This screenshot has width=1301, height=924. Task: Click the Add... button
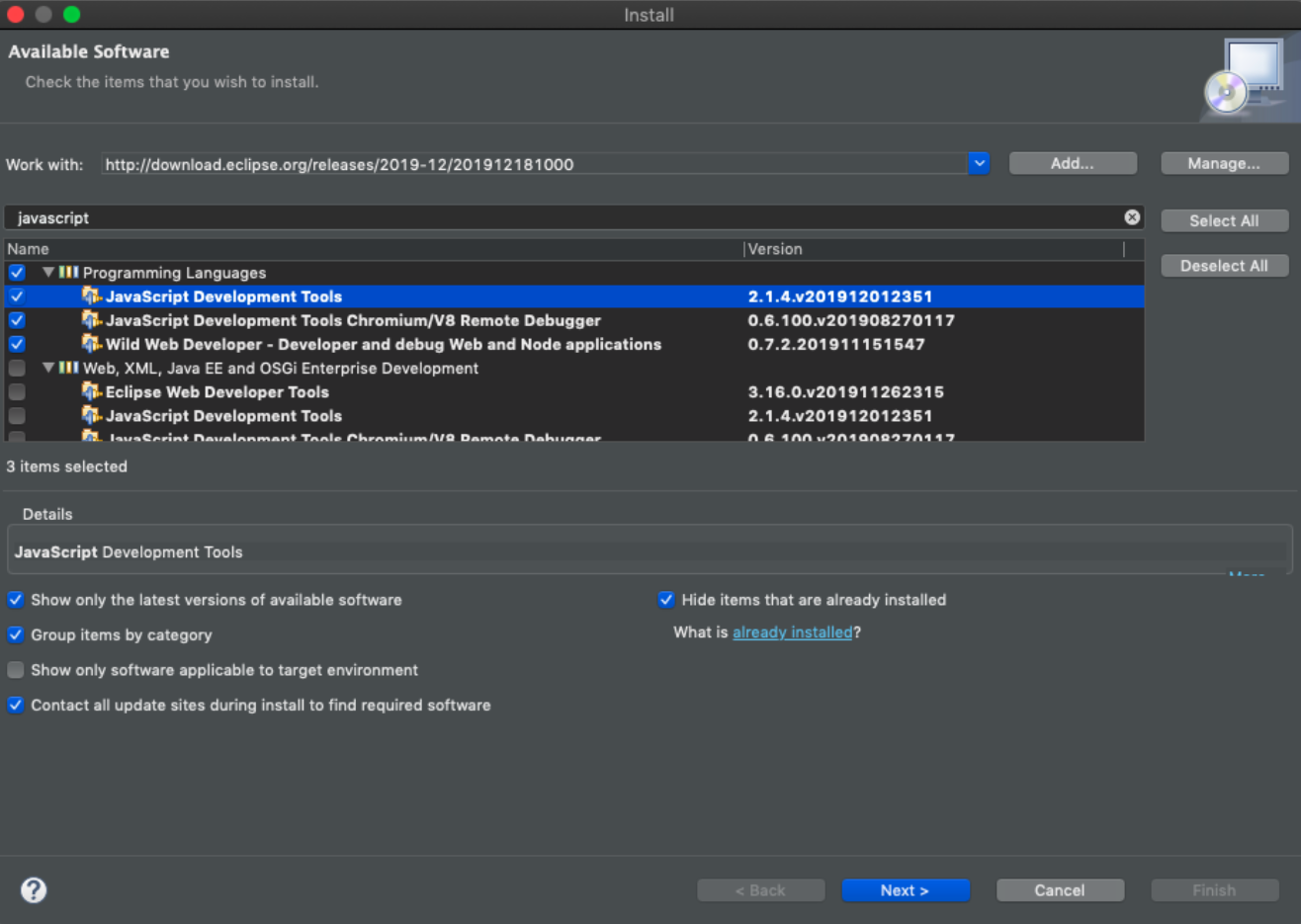(x=1073, y=163)
